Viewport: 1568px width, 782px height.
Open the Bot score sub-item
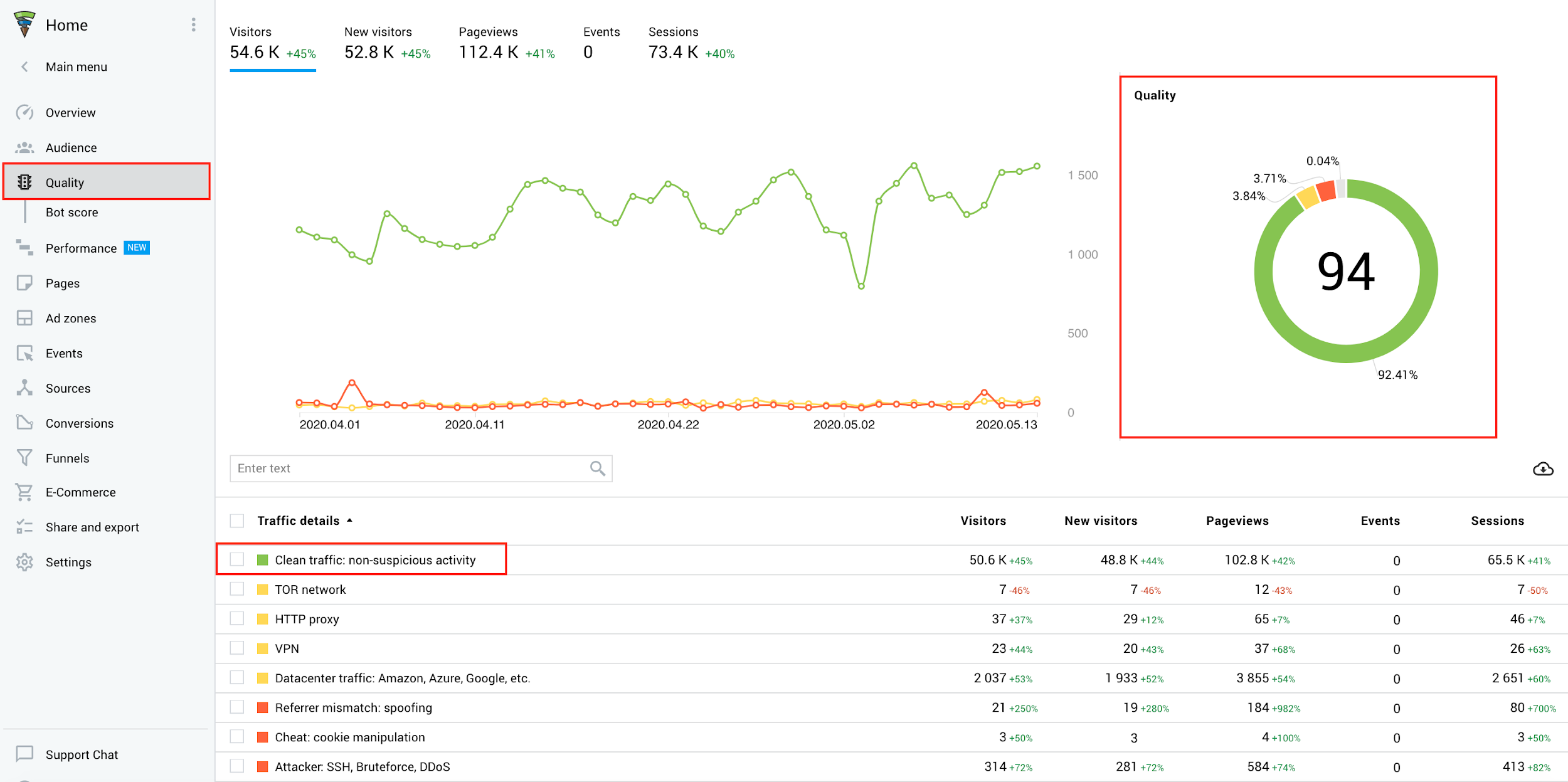click(72, 213)
